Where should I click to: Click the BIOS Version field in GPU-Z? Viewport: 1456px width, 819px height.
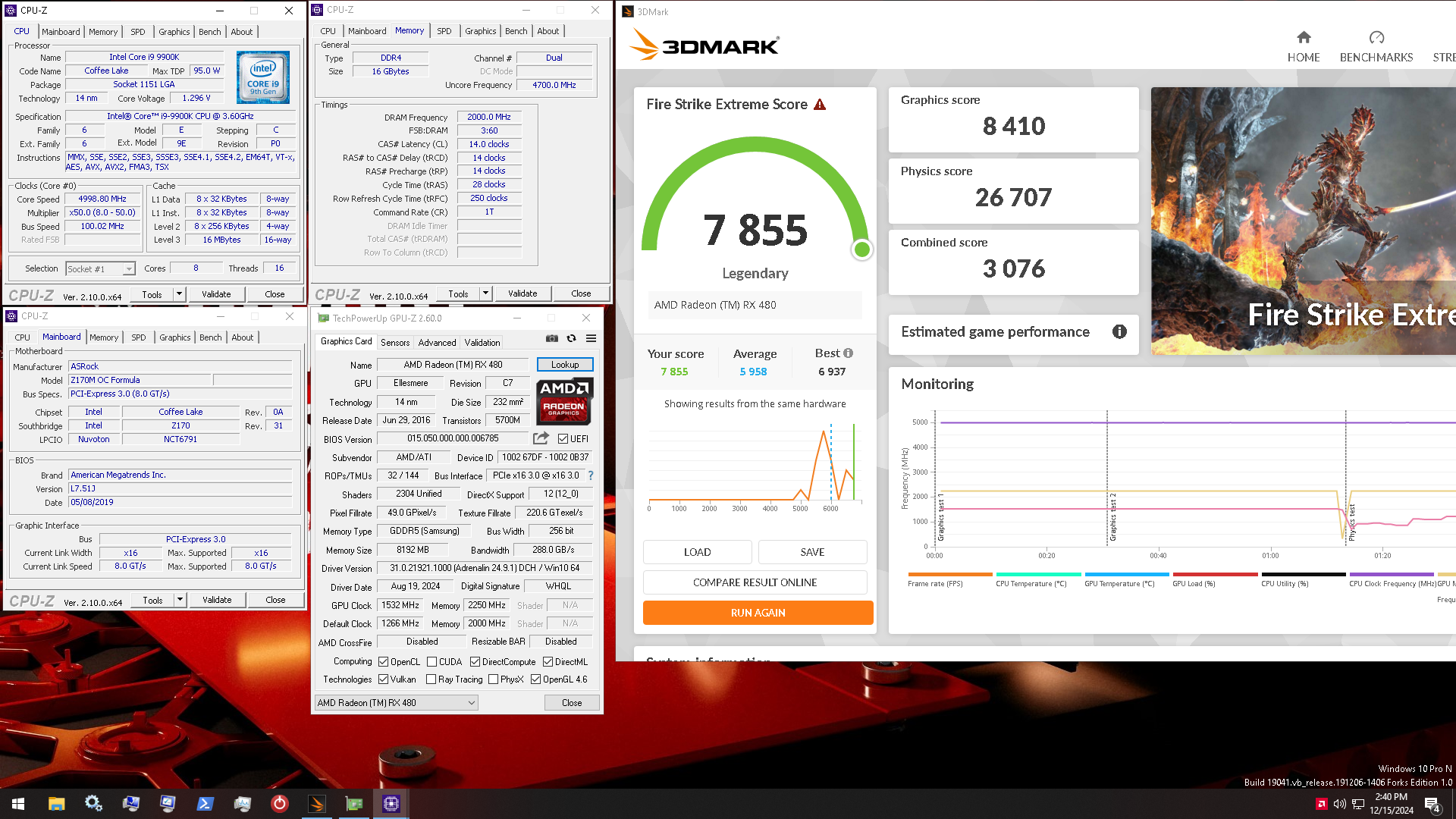(x=453, y=438)
